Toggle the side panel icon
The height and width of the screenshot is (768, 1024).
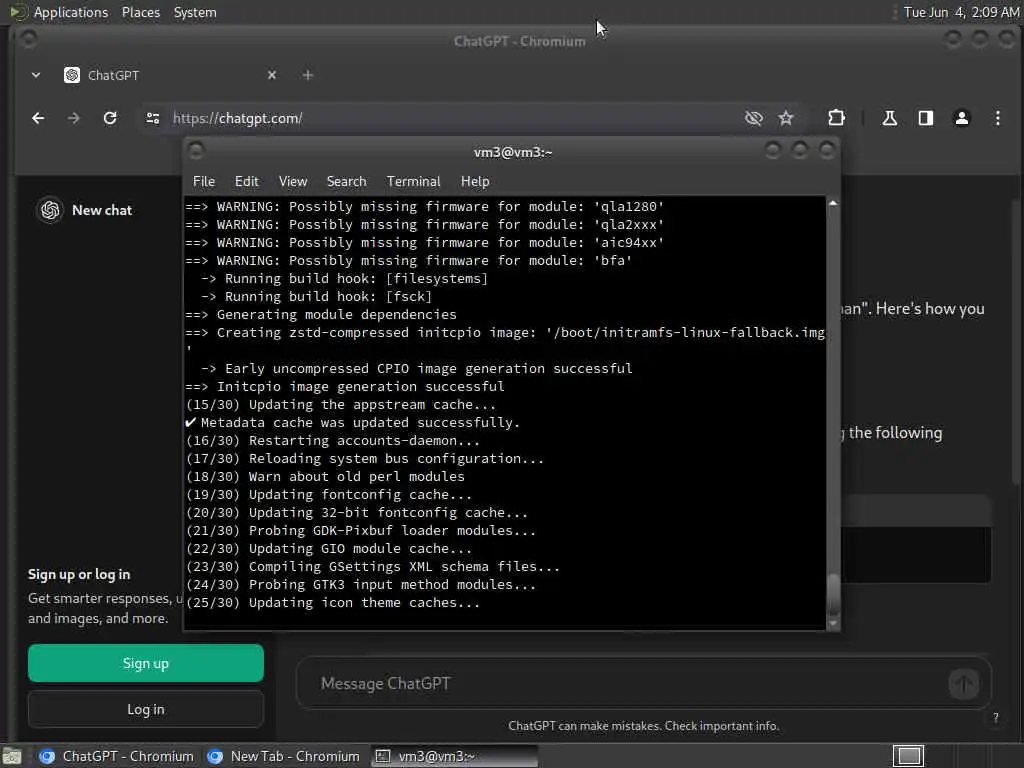point(925,118)
